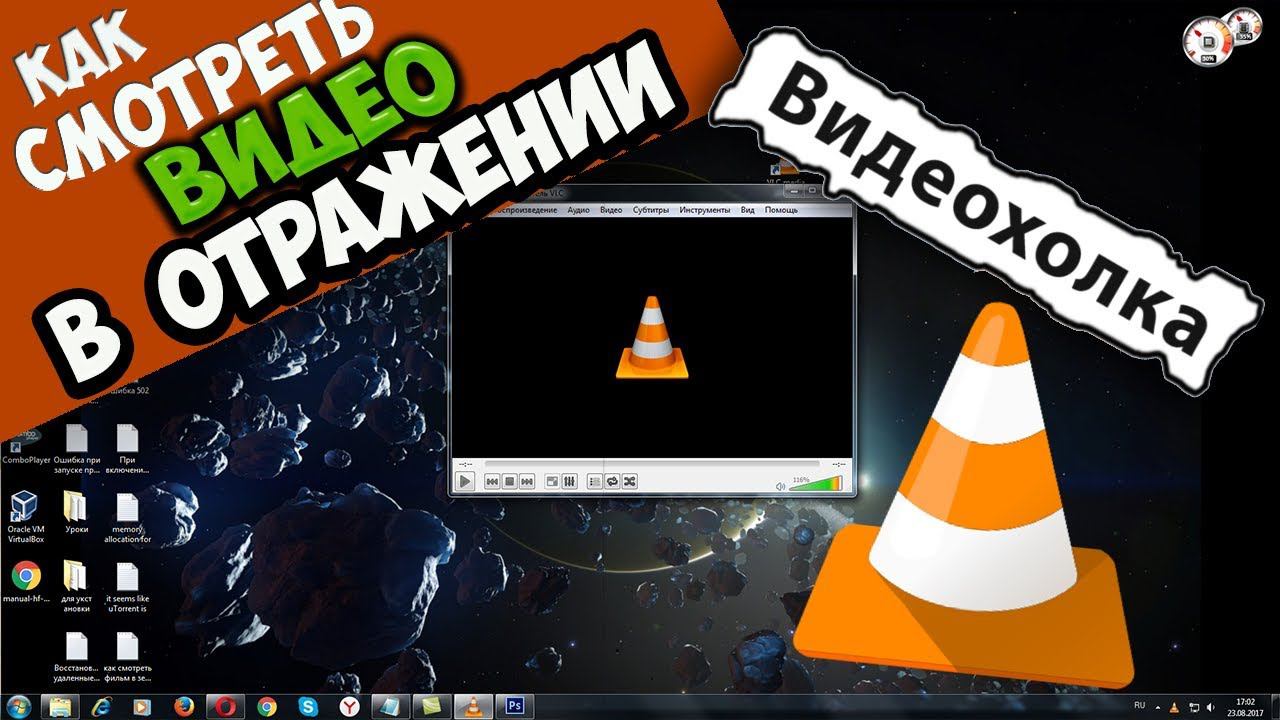Show hidden system tray icons

1159,706
